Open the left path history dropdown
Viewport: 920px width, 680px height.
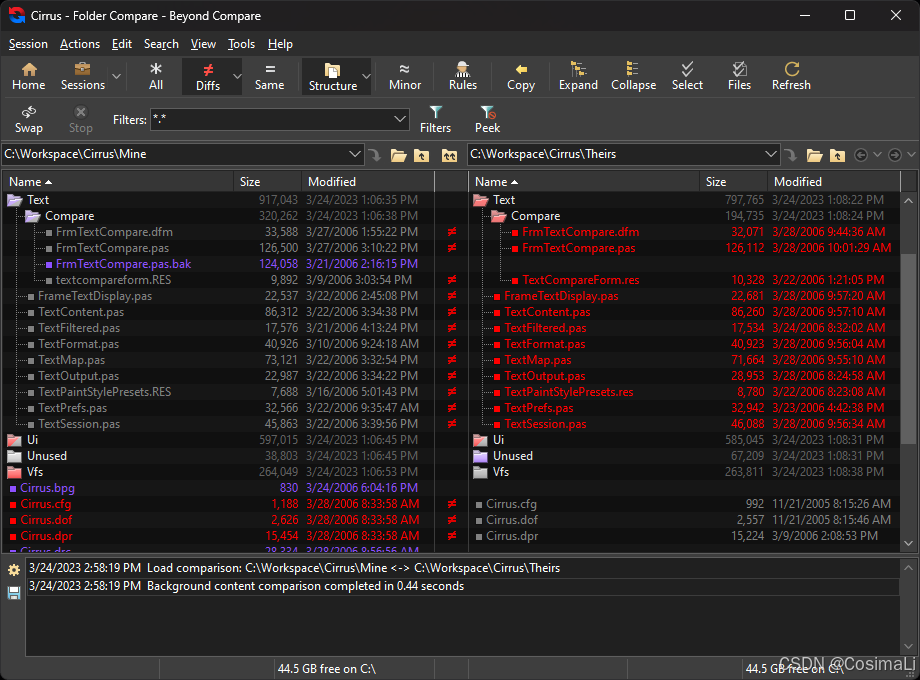point(354,154)
